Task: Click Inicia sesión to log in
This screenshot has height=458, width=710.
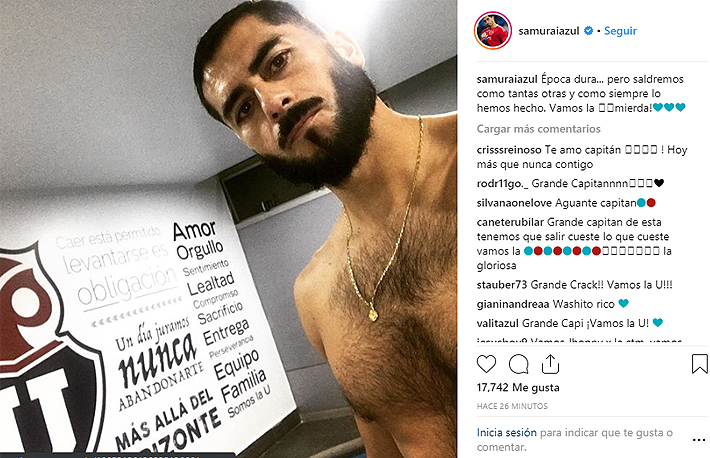Action: click(x=507, y=433)
